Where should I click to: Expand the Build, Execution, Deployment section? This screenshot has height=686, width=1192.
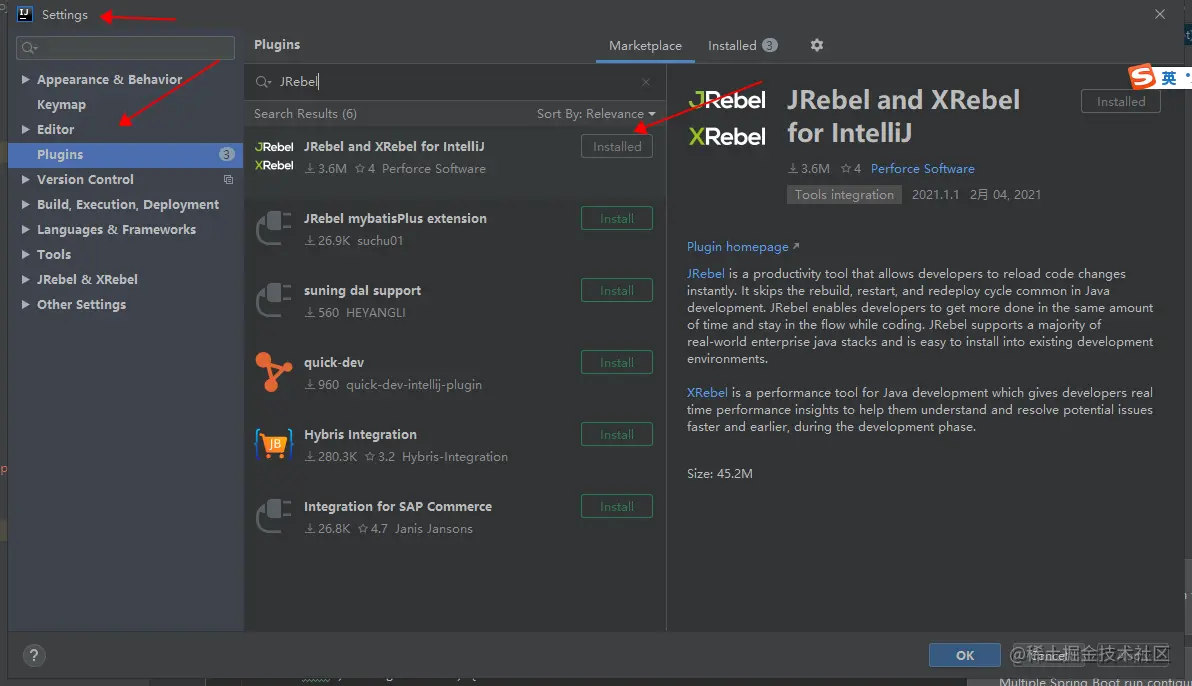tap(25, 205)
